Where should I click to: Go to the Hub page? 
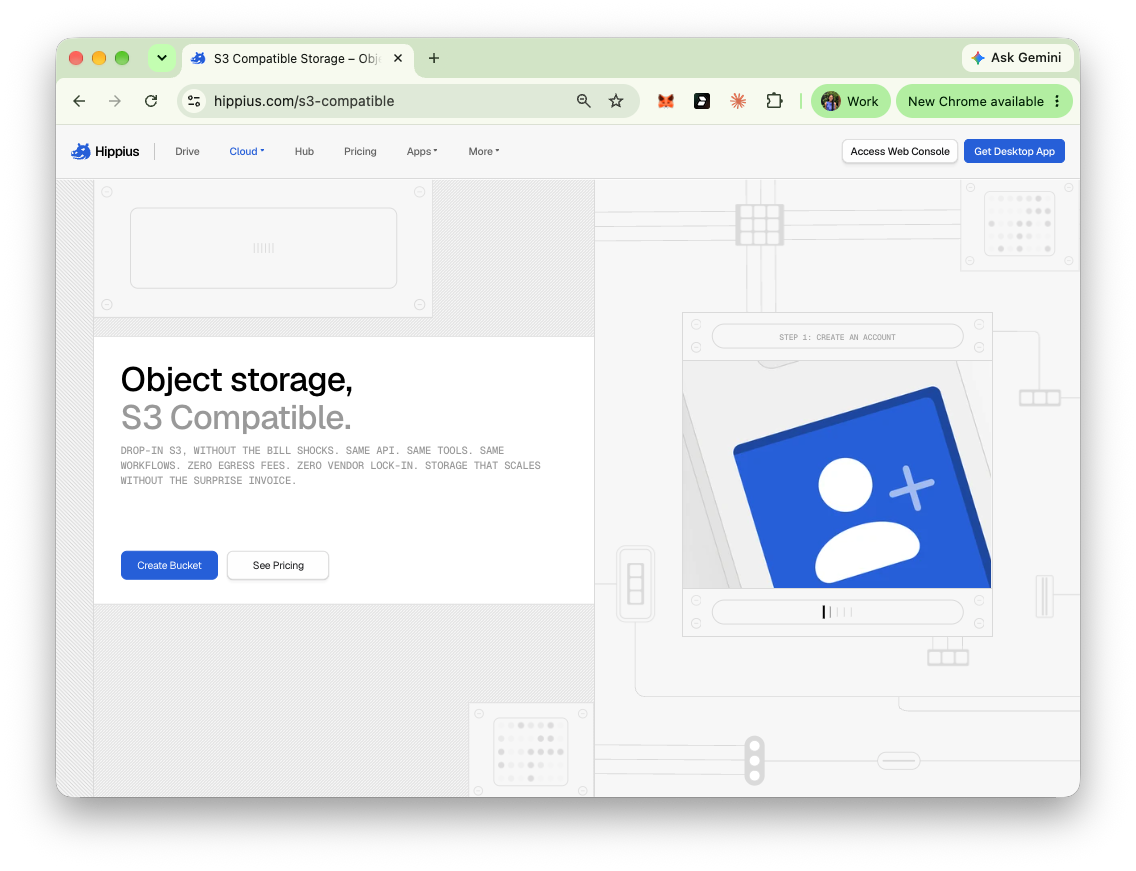click(x=304, y=151)
